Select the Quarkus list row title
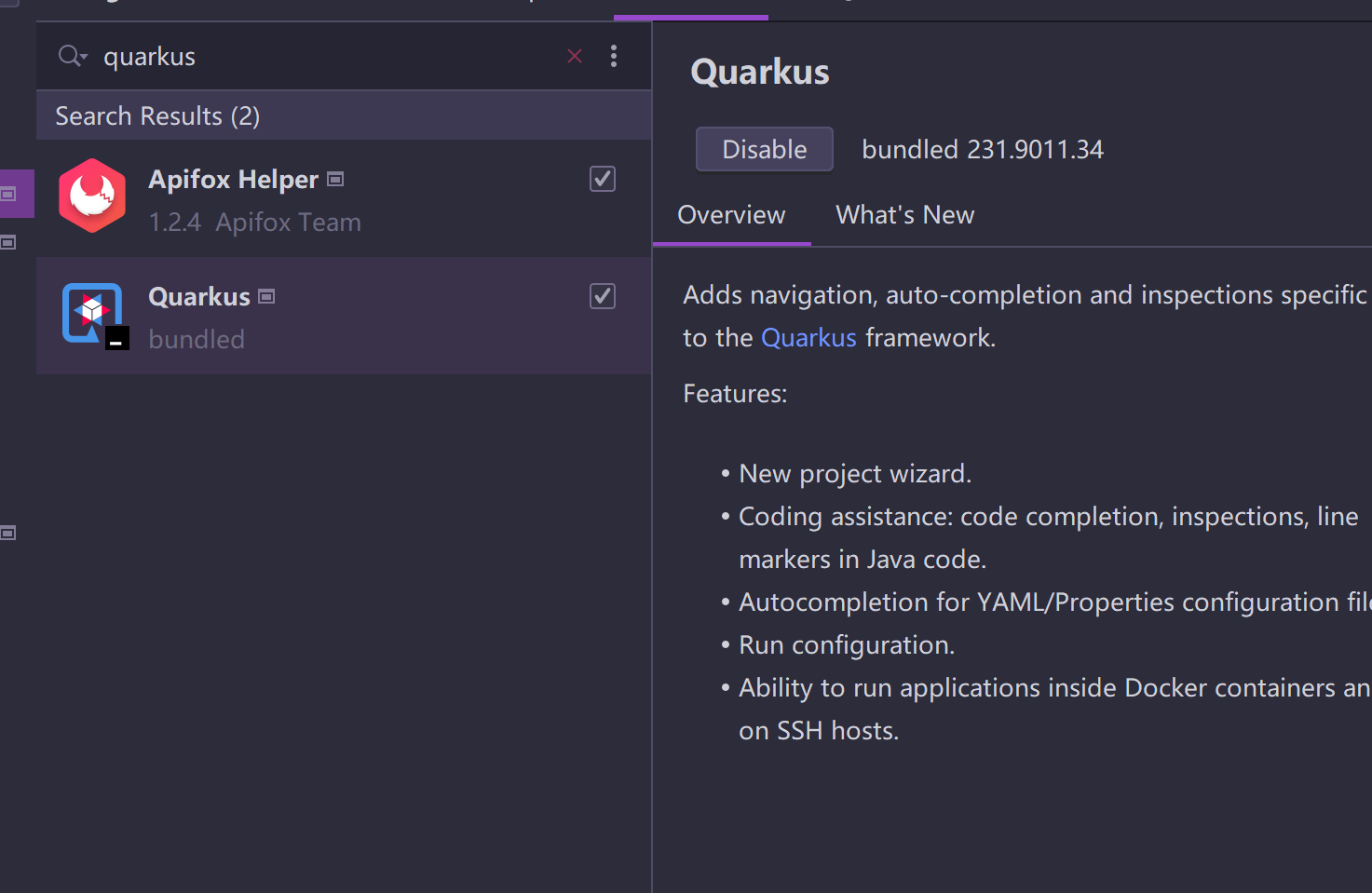 [x=199, y=296]
